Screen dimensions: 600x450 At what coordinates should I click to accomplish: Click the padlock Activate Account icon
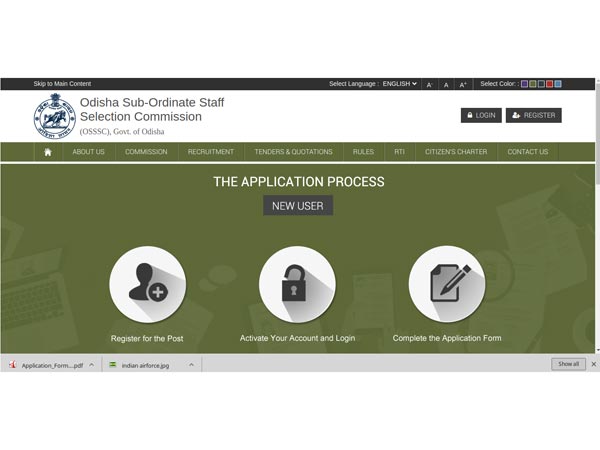(x=297, y=285)
